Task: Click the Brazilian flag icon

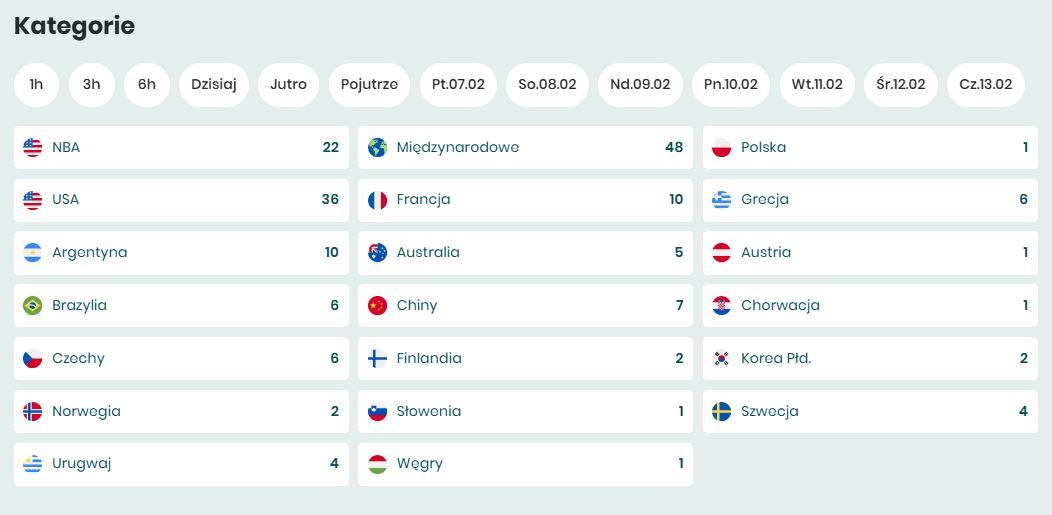Action: [x=33, y=306]
